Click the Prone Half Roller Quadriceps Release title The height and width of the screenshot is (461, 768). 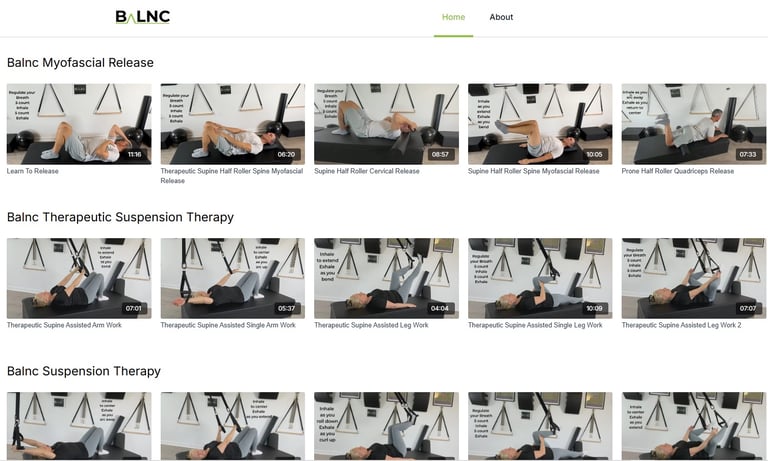pos(677,171)
